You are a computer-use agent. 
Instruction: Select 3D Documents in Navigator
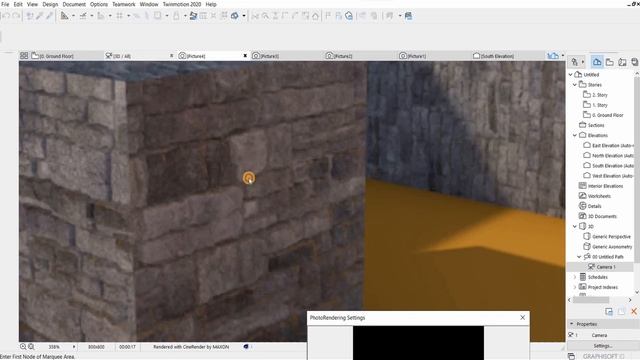[x=598, y=216]
